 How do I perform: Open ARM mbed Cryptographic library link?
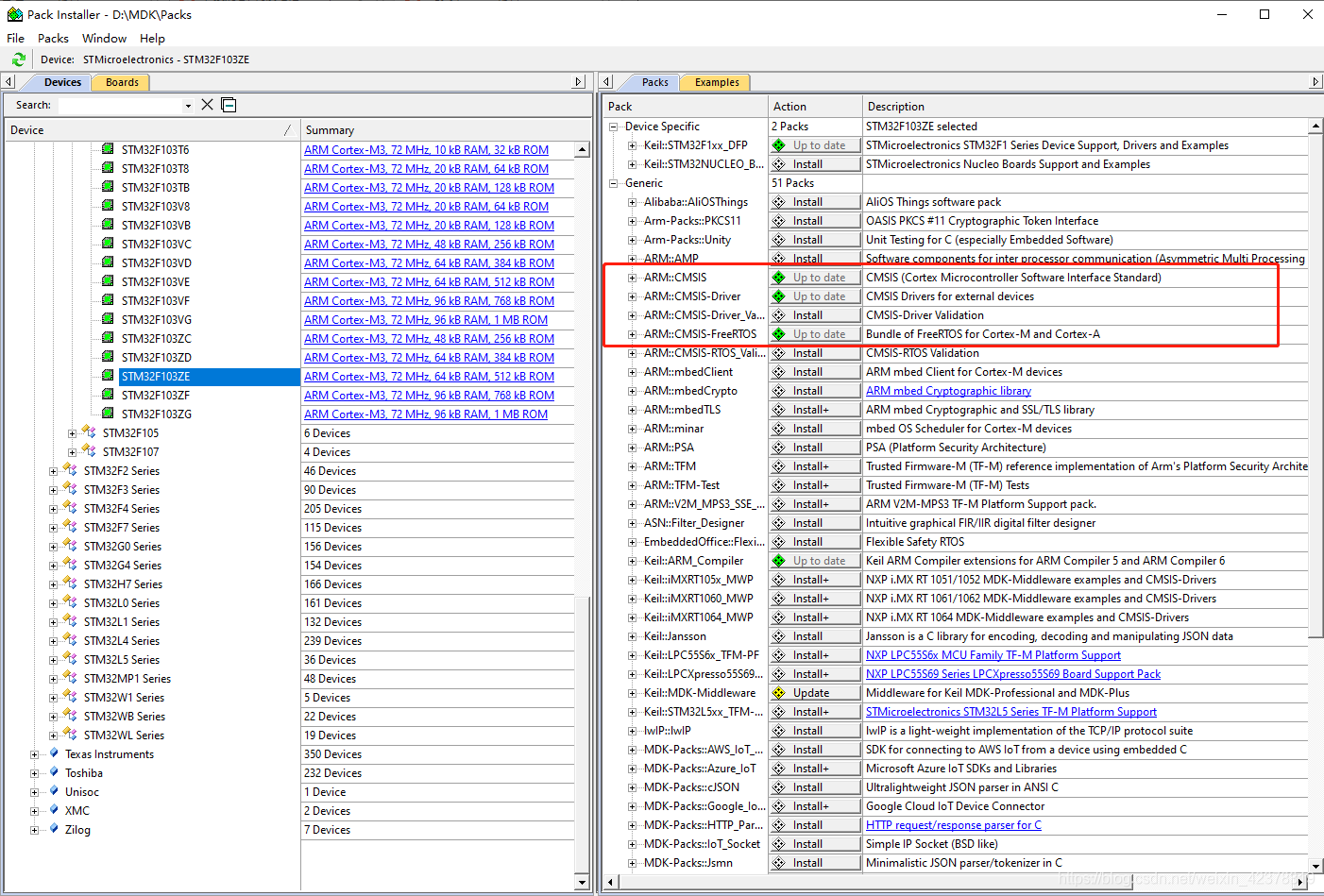click(948, 391)
